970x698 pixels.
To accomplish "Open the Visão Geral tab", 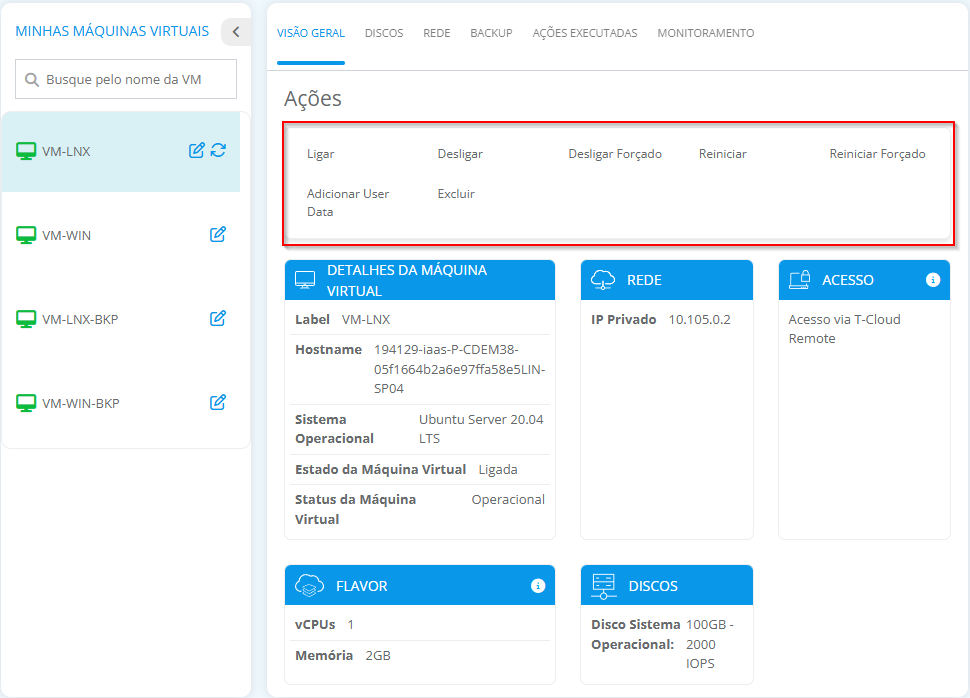I will pos(311,33).
